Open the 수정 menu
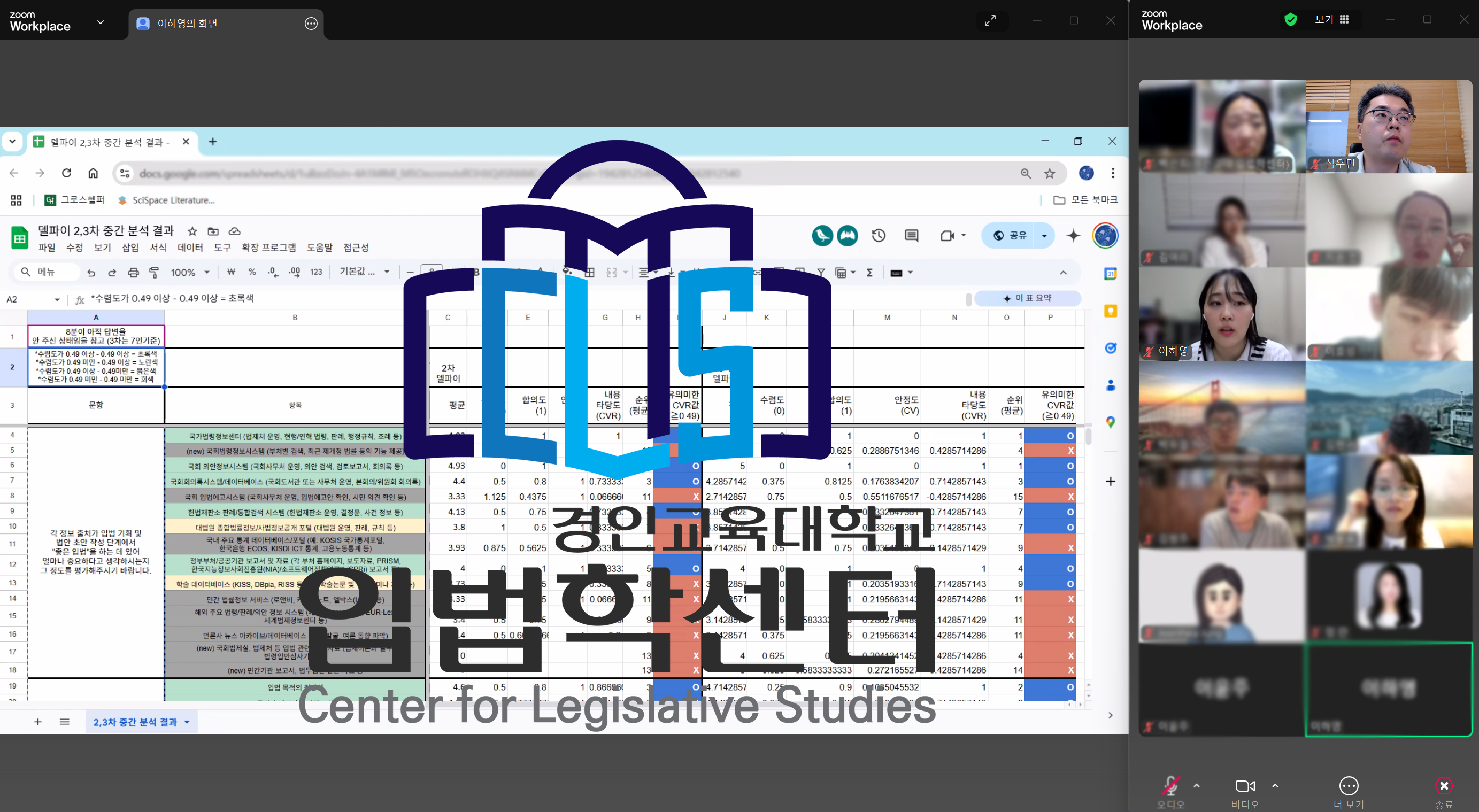The width and height of the screenshot is (1479, 812). pos(75,248)
